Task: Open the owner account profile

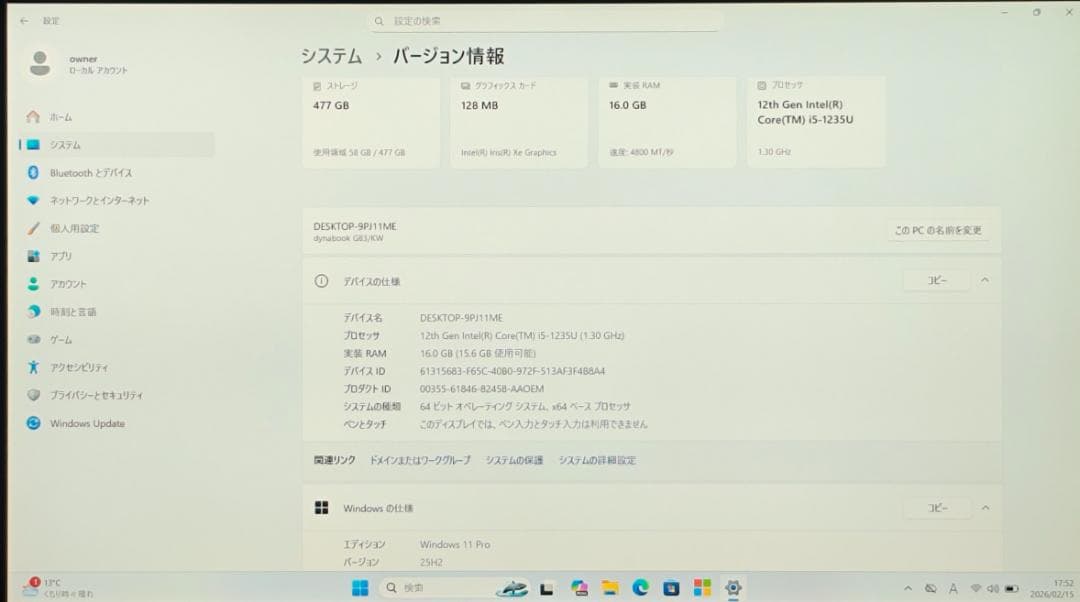Action: [77, 64]
